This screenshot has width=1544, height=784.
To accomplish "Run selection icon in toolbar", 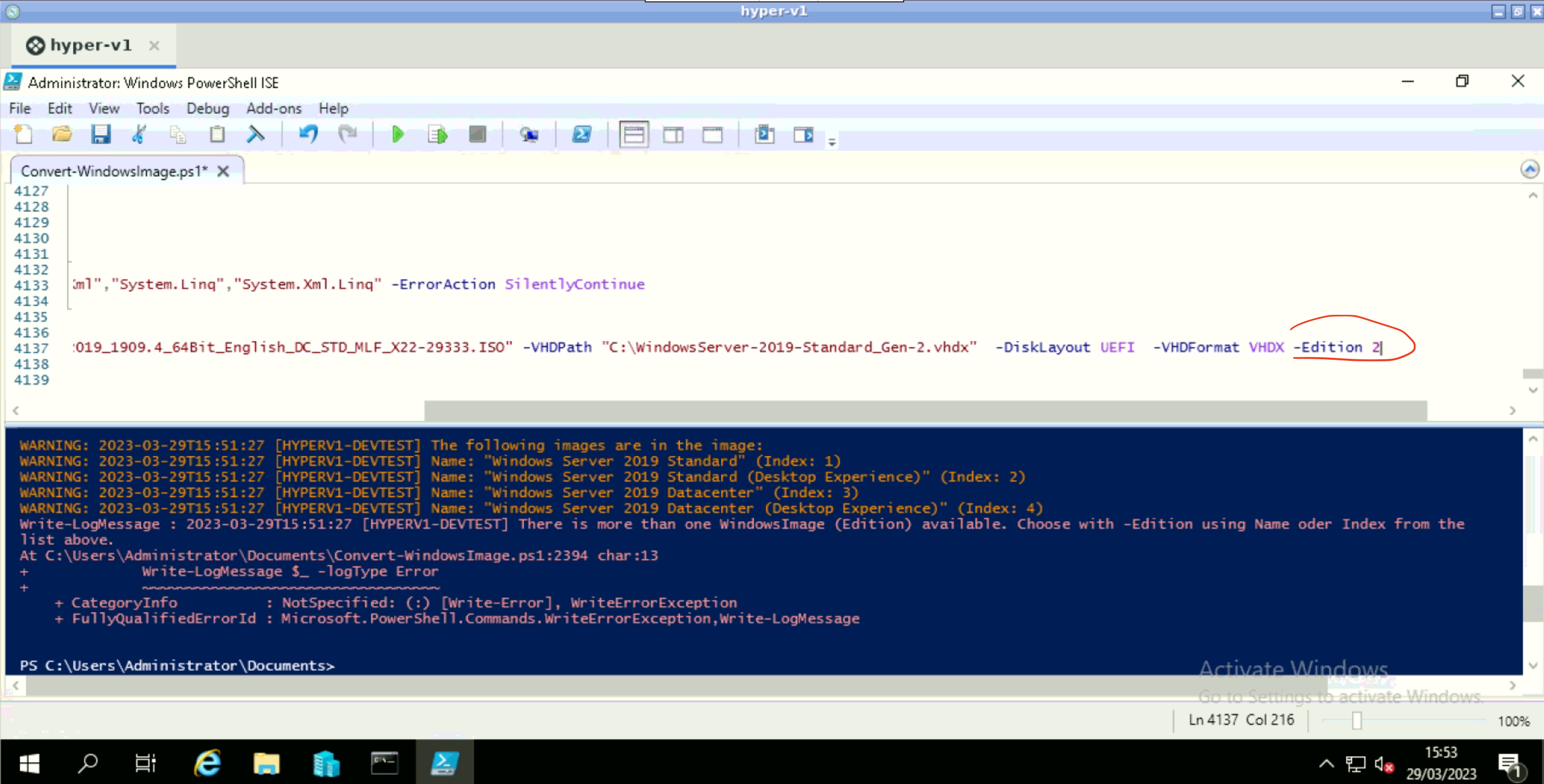I will click(438, 134).
